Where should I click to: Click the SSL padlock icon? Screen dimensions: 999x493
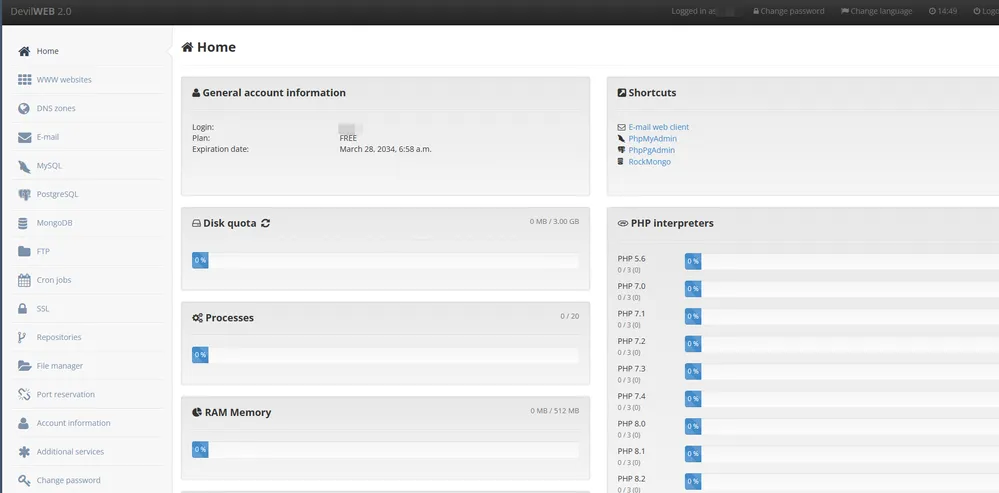point(24,309)
